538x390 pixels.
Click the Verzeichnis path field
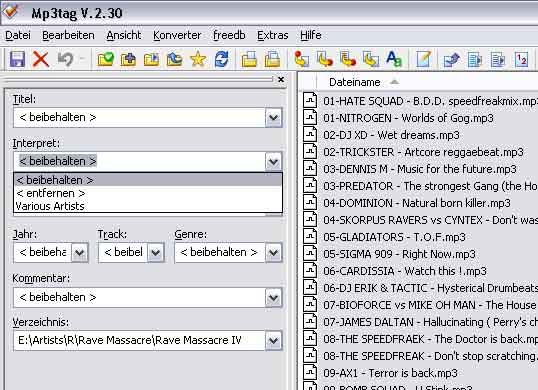coord(139,341)
